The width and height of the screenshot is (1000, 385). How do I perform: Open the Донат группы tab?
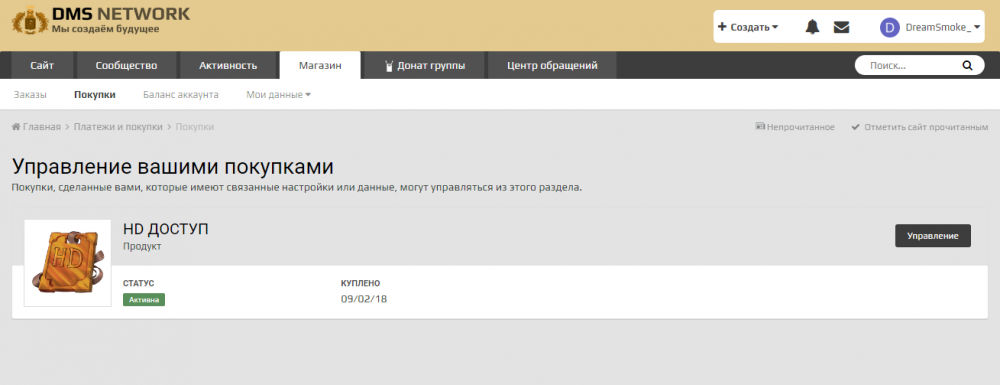click(424, 65)
